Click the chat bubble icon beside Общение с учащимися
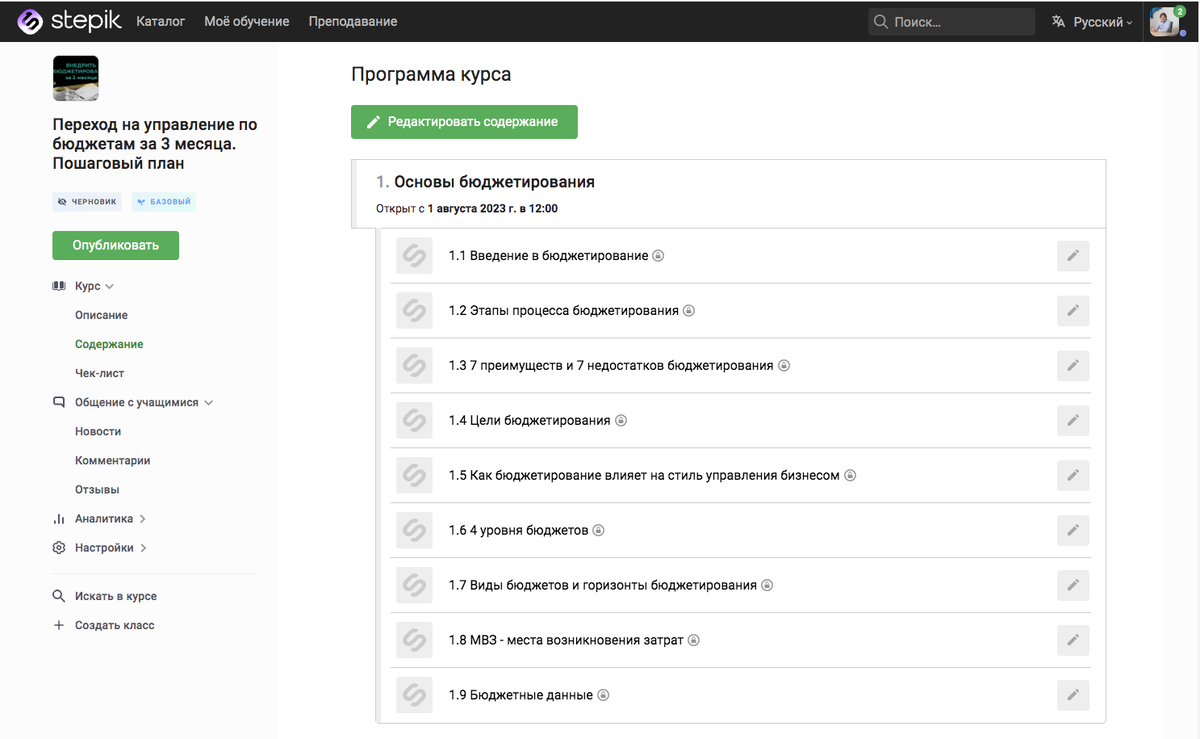The image size is (1200, 739). coord(60,401)
